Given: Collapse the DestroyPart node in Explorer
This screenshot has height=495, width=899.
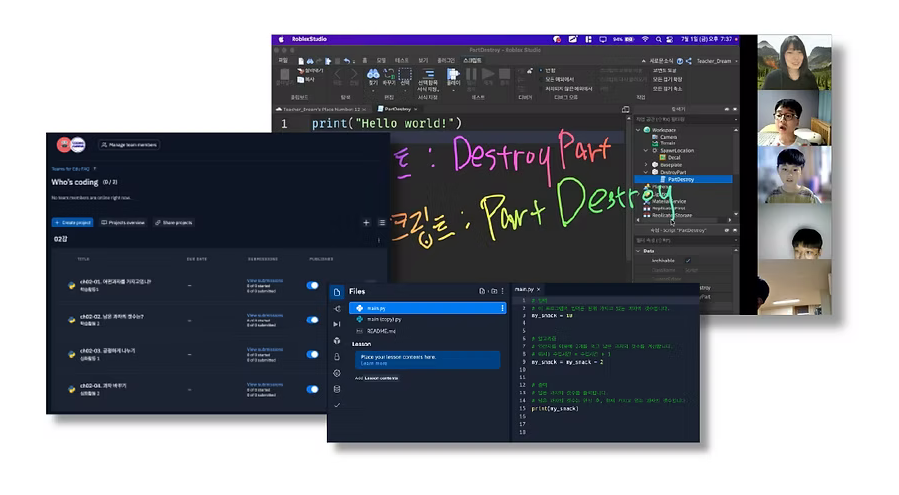Looking at the screenshot, I should (646, 172).
